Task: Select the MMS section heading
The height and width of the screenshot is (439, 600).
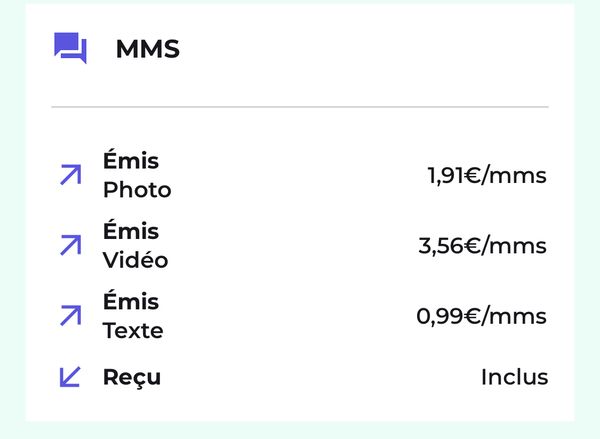Action: (x=147, y=49)
